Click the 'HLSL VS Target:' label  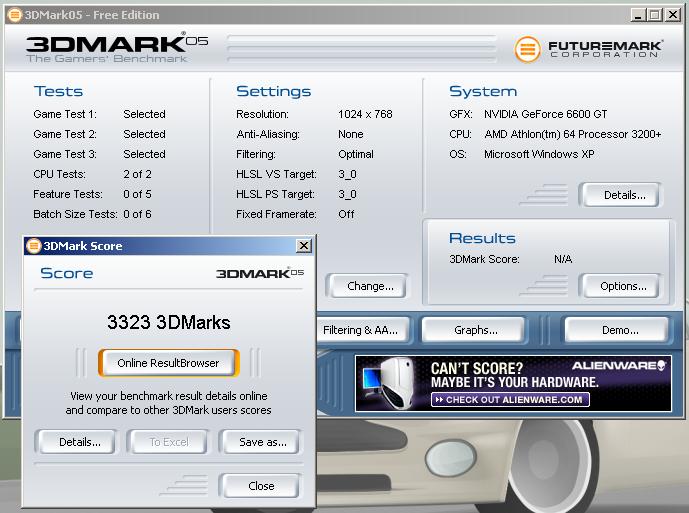(x=276, y=174)
